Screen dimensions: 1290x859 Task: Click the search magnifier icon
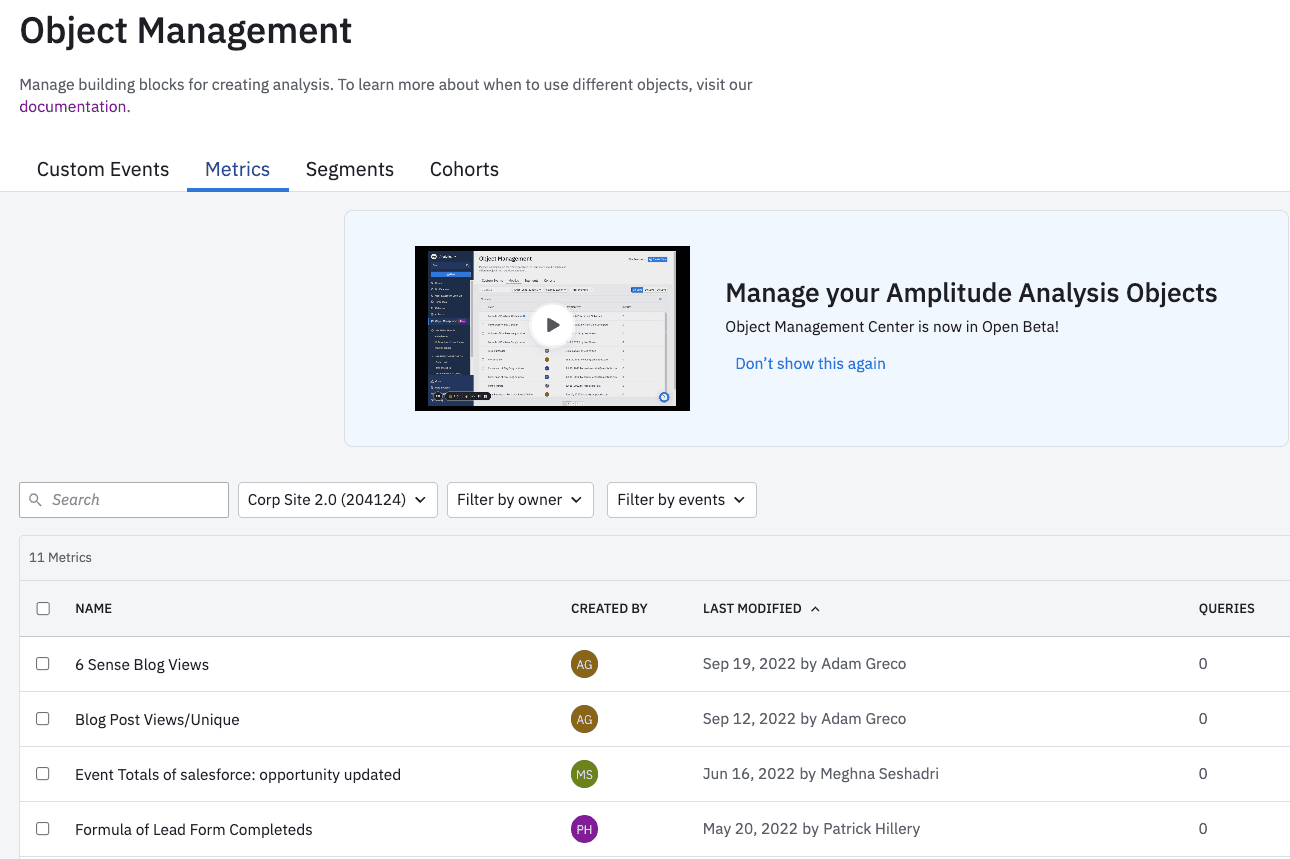coord(36,499)
